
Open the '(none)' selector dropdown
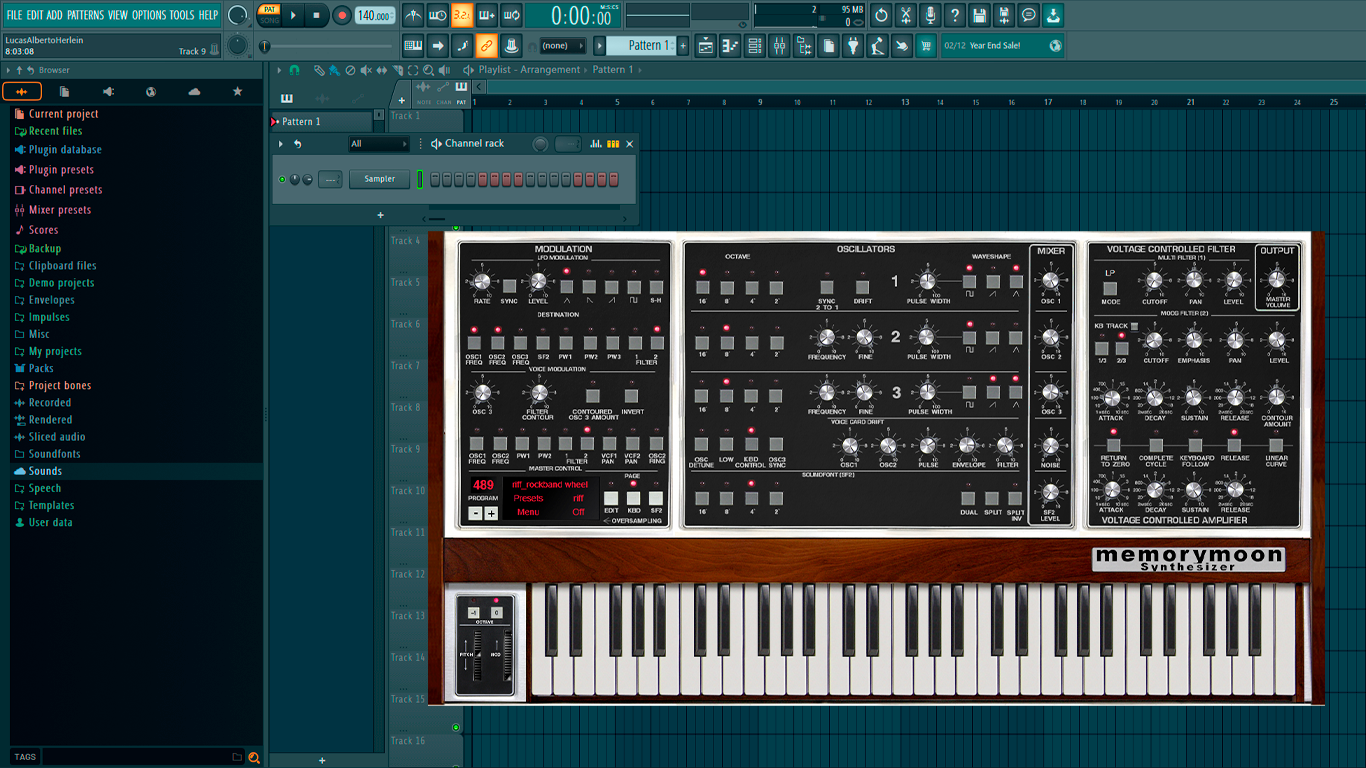[x=563, y=45]
